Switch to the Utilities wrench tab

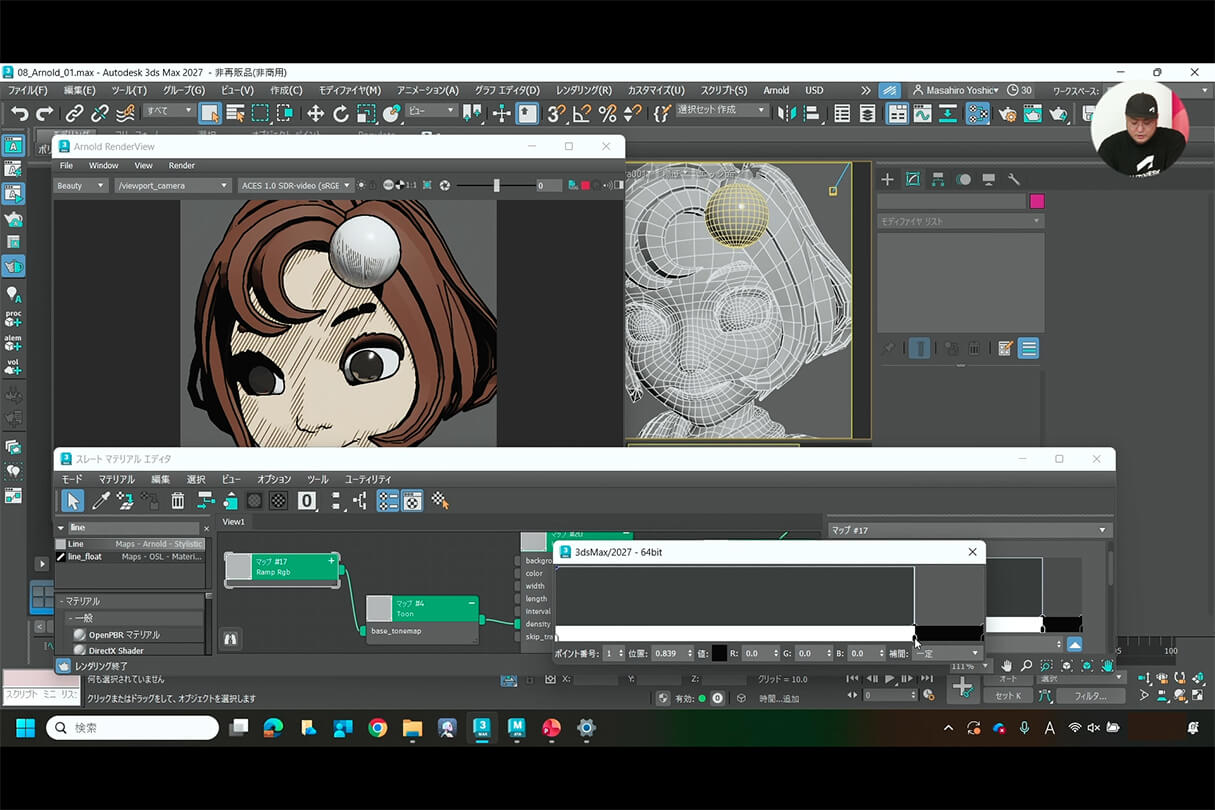1013,180
